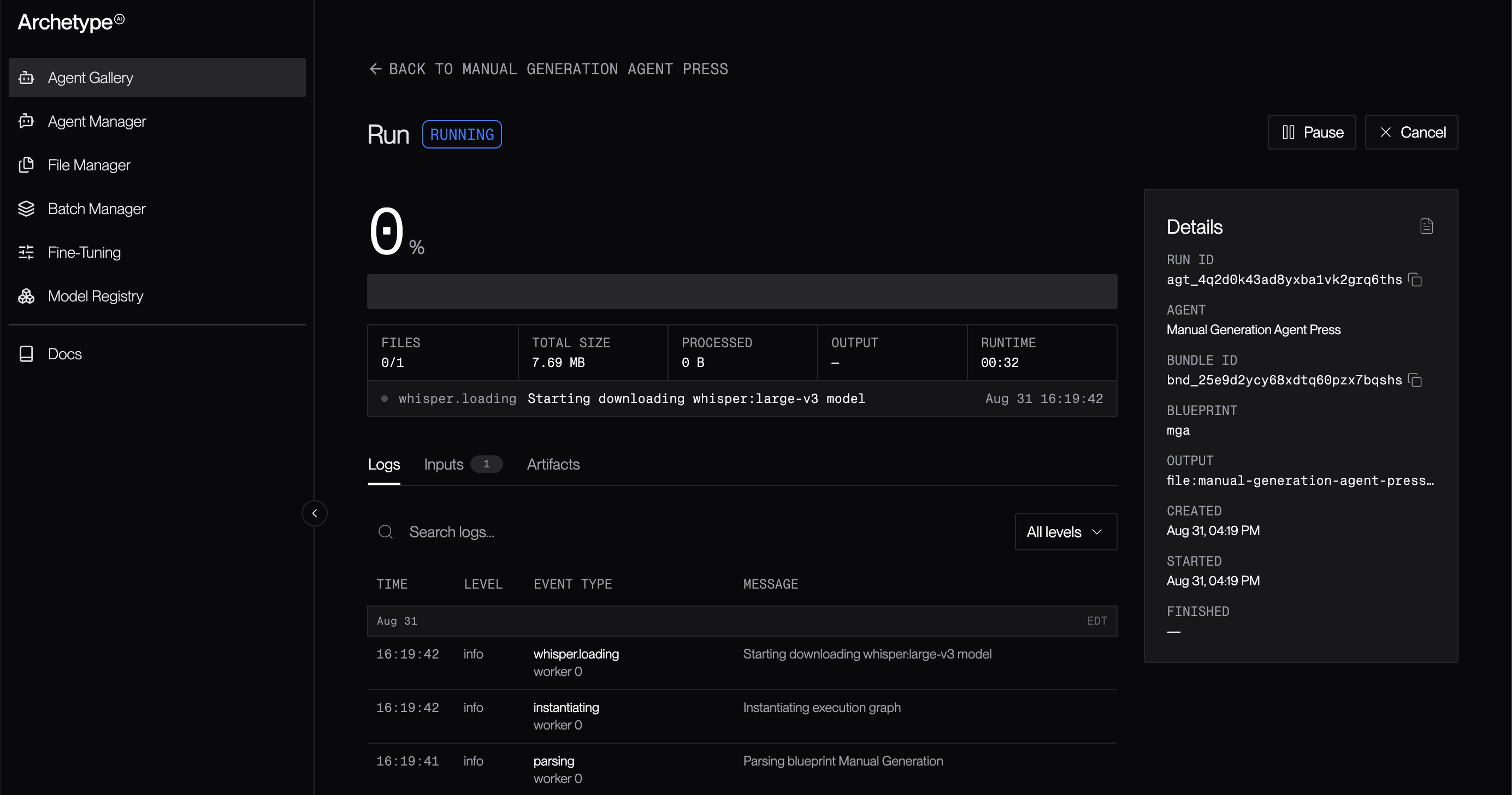This screenshot has height=795, width=1512.
Task: Click the Aug 31 date group row
Action: [x=742, y=621]
